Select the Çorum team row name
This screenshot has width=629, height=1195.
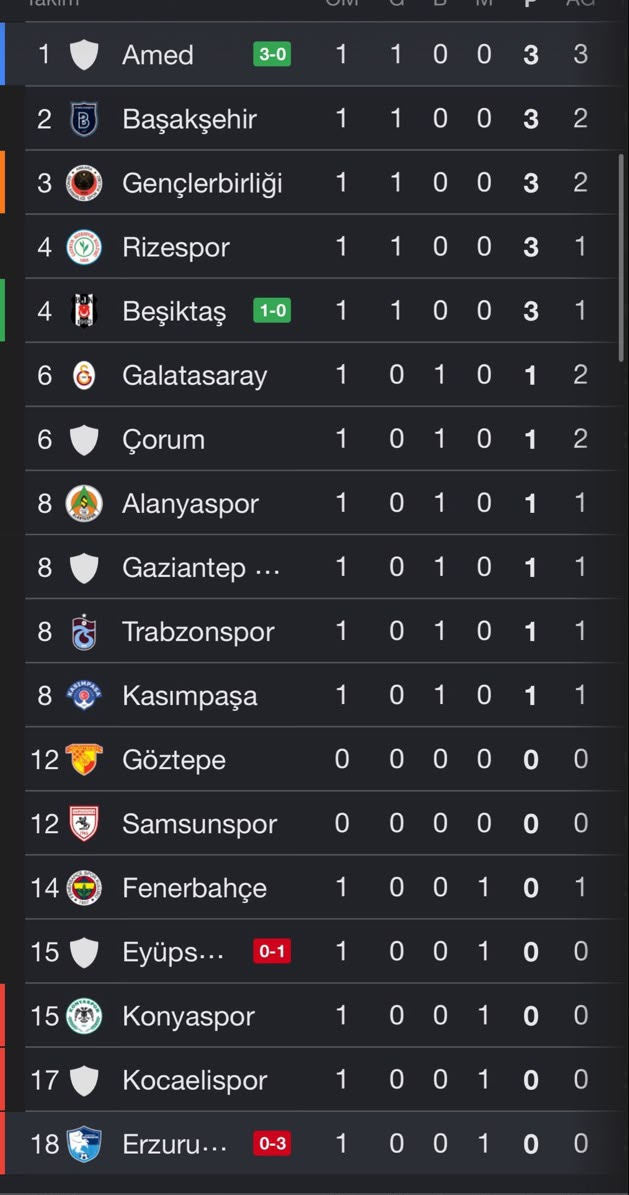point(163,440)
